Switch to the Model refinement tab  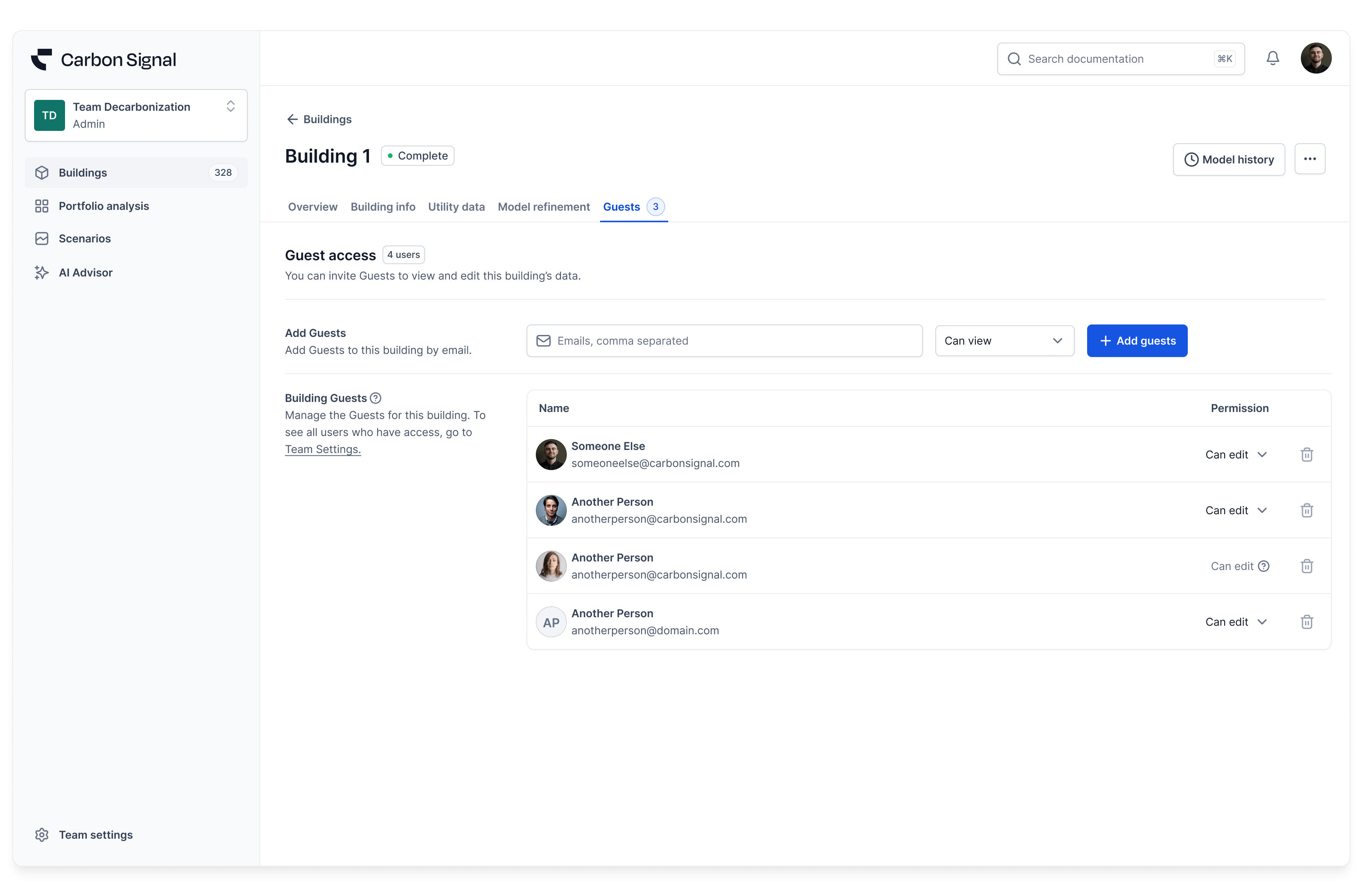pos(543,207)
